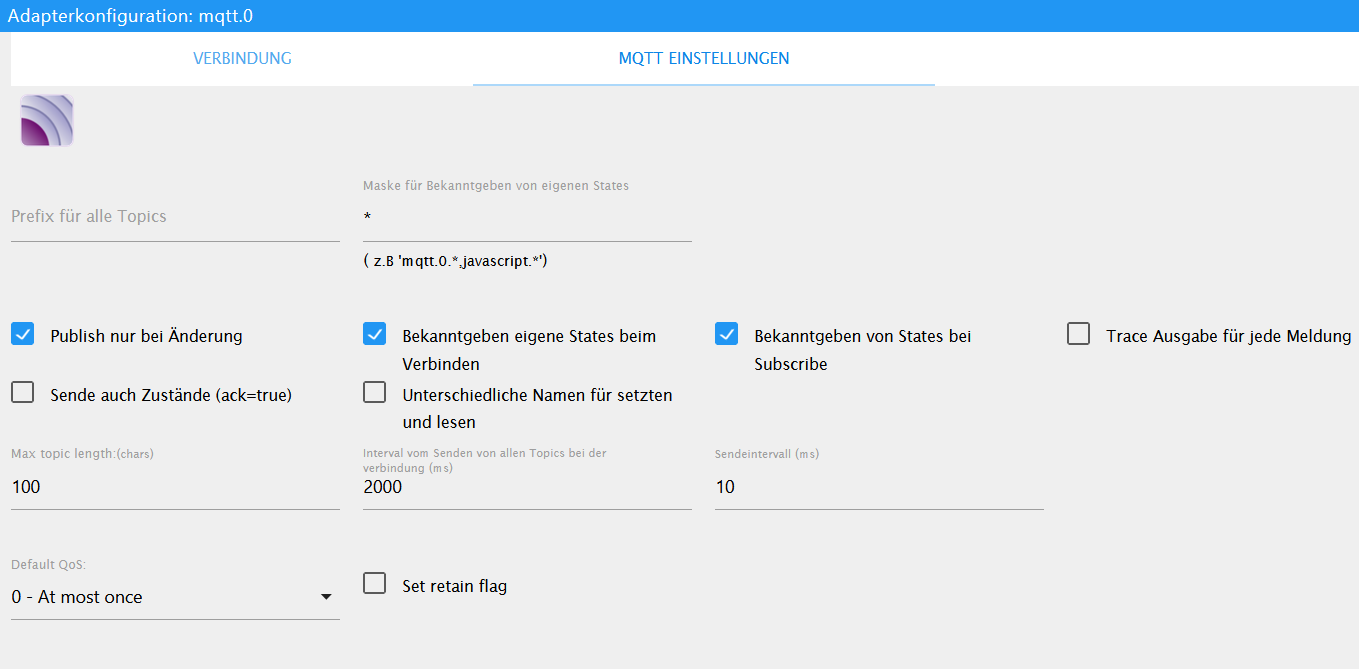This screenshot has height=669, width=1359.
Task: Click the Publish nur bei Änderung label
Action: 146,336
